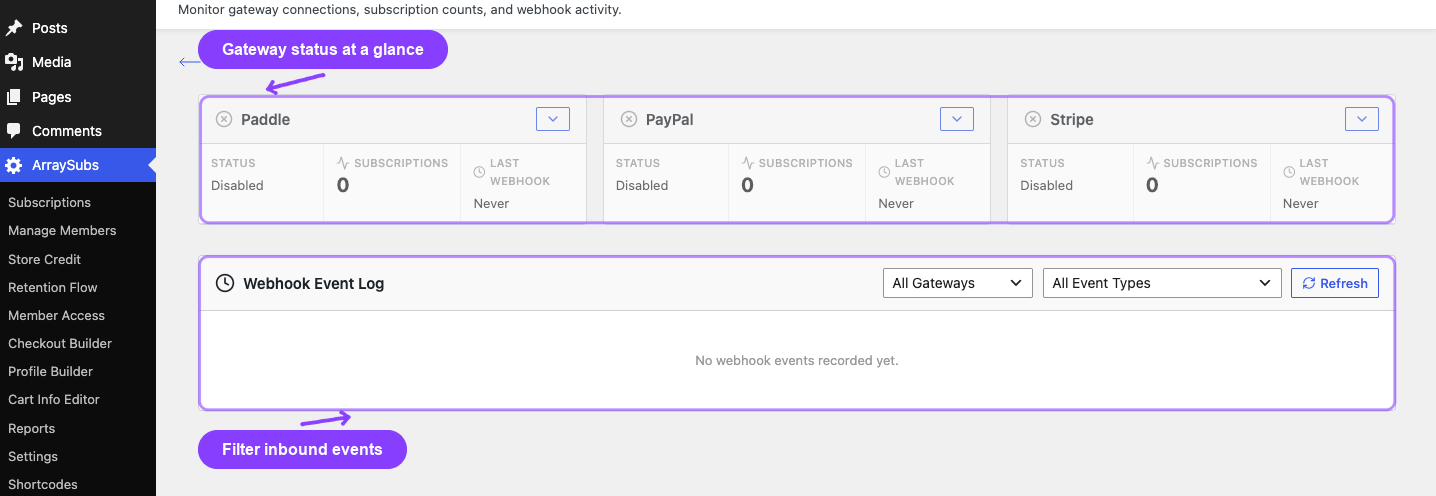
Task: Click the Comments bubble icon
Action: click(14, 131)
